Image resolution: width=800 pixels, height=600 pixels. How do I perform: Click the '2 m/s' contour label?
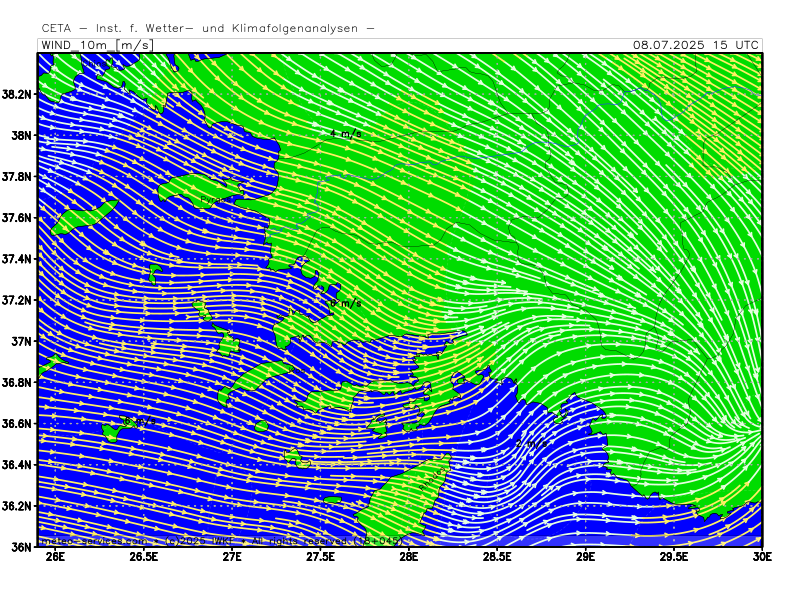click(532, 443)
